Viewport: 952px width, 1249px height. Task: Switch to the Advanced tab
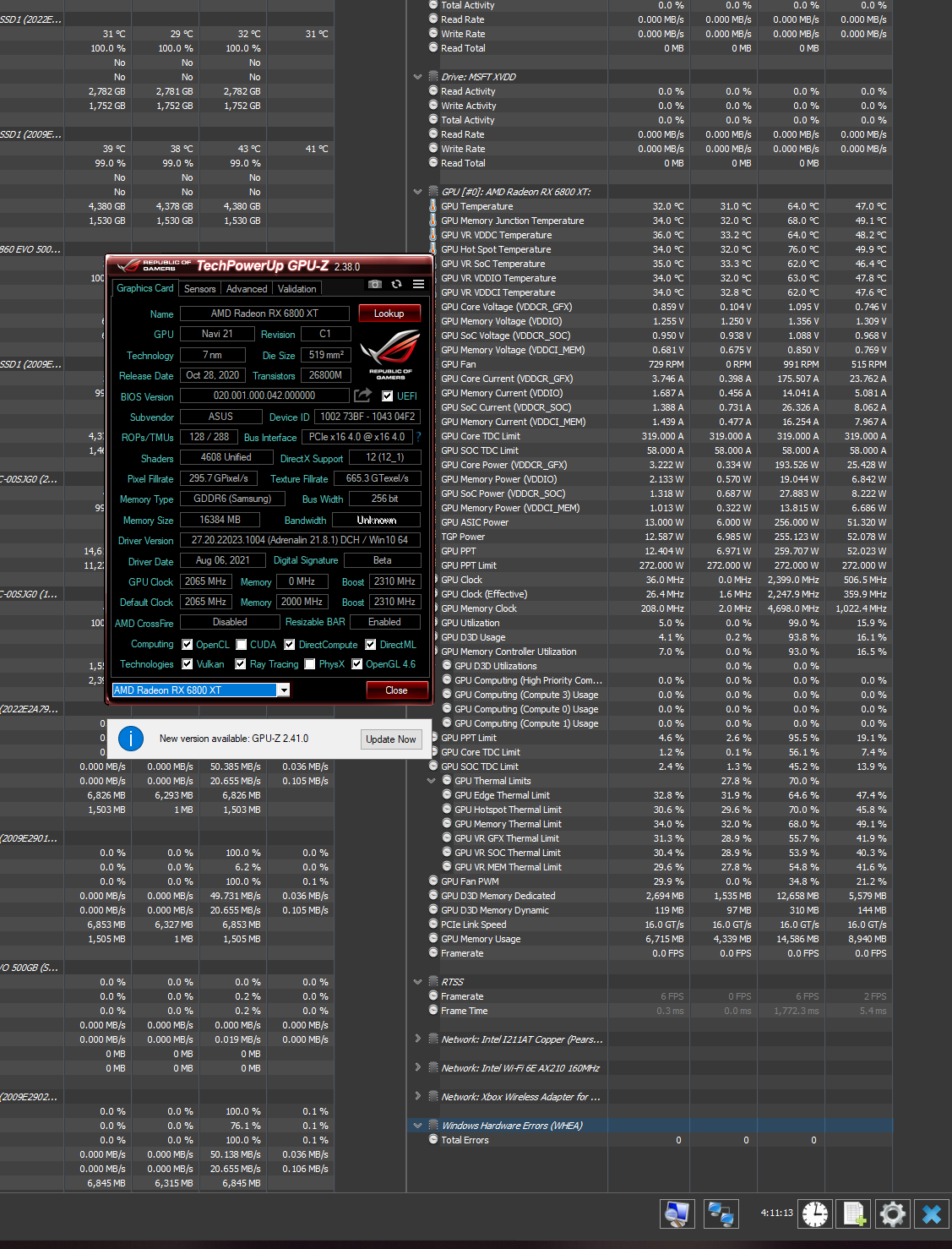point(247,289)
